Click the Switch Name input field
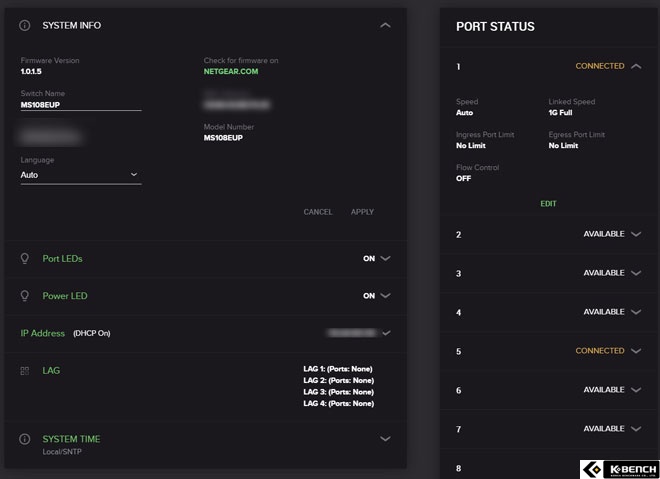The height and width of the screenshot is (479, 660). [81, 105]
